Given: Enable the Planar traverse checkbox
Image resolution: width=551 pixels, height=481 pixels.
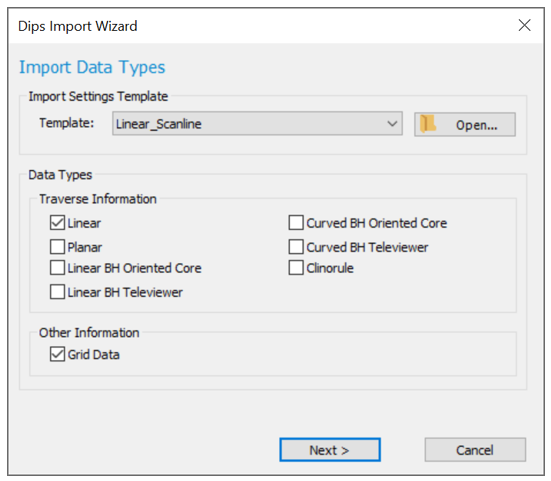Looking at the screenshot, I should pos(57,247).
